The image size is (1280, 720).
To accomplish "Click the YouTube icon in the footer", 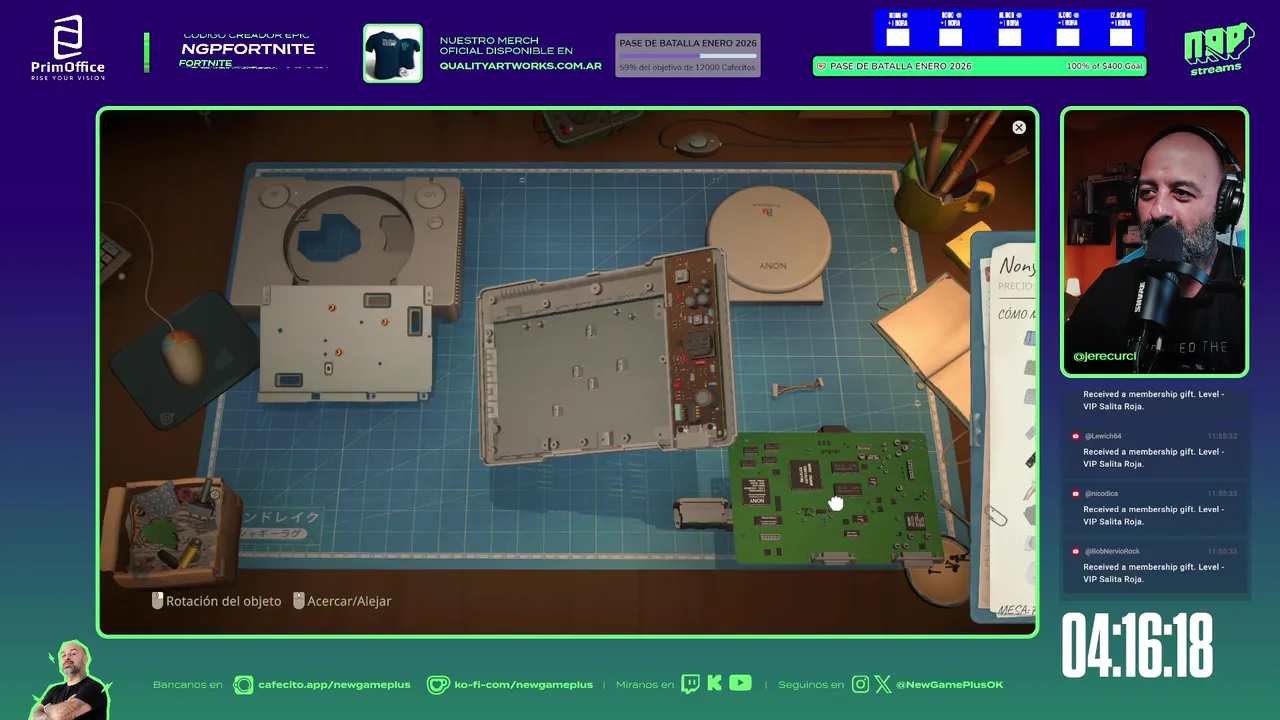I will [740, 684].
